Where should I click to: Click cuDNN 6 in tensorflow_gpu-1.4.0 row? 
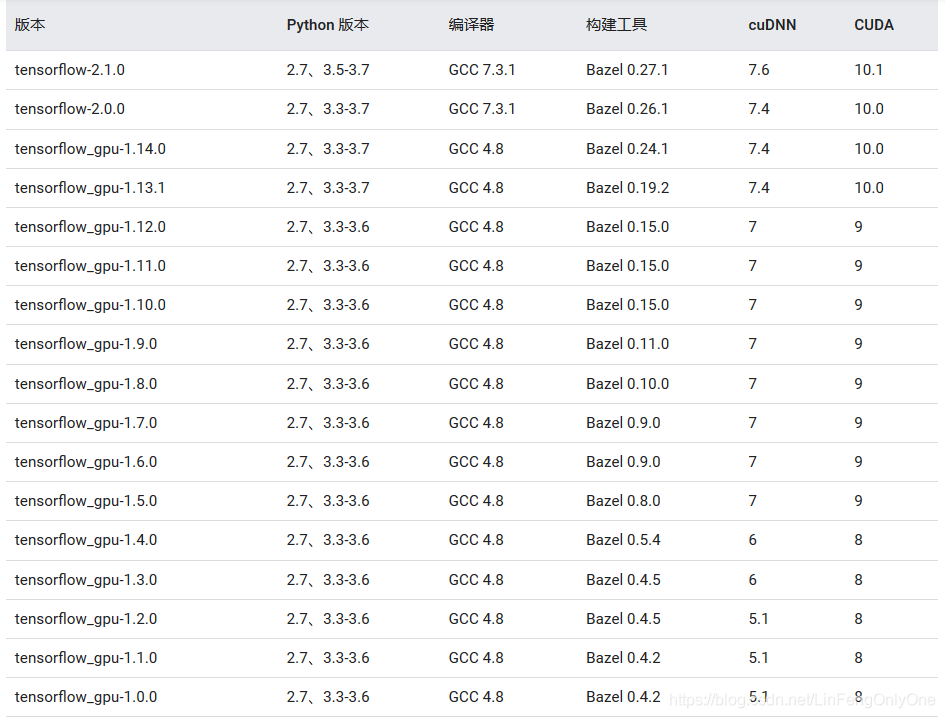pos(753,540)
